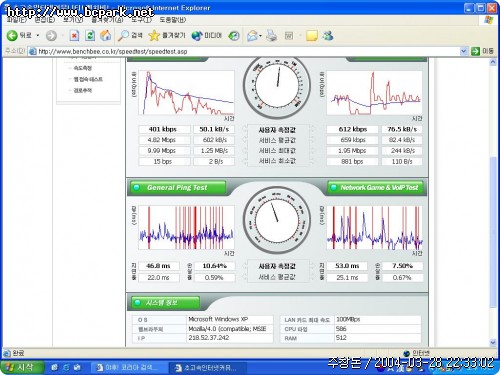The width and height of the screenshot is (500, 375).
Task: Click the Forward arrow toolbar icon
Action: (x=51, y=36)
